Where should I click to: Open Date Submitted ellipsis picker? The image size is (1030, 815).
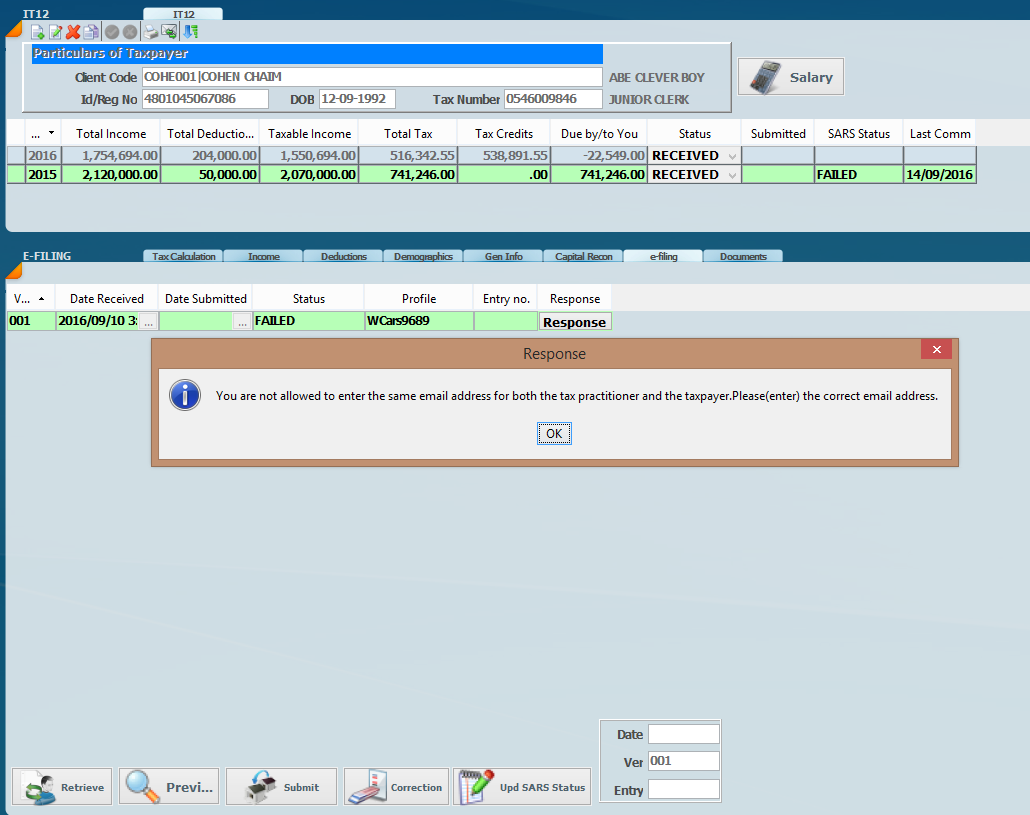(242, 322)
